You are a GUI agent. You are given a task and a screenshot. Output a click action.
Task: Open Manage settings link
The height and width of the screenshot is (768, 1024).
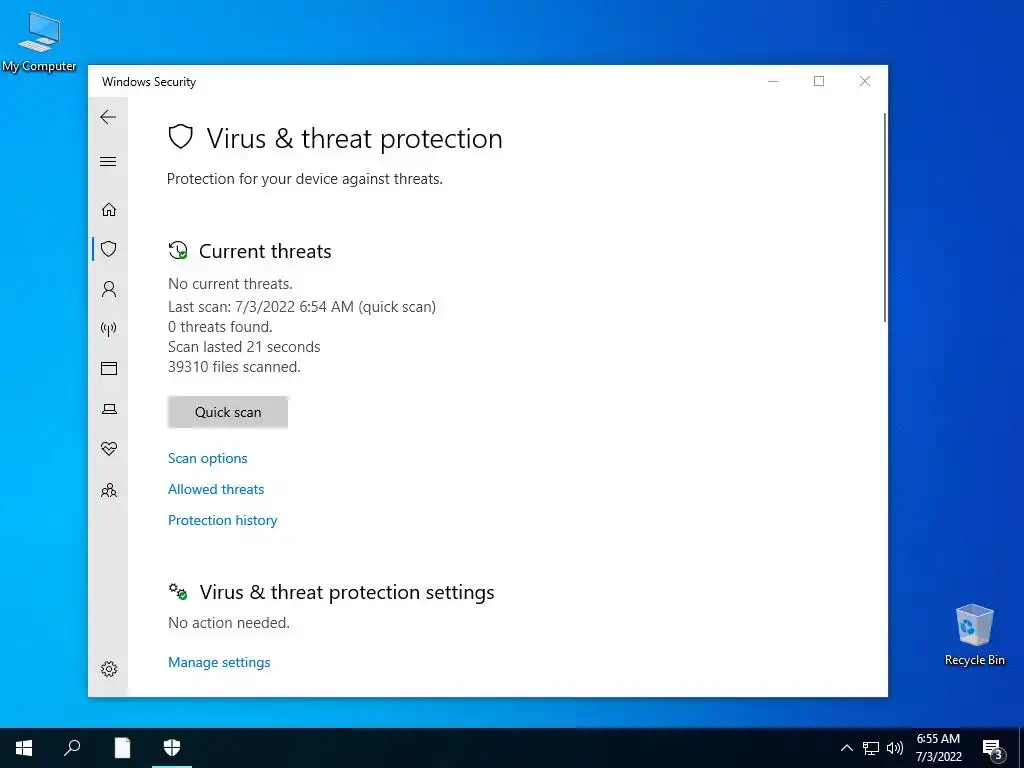pos(219,662)
